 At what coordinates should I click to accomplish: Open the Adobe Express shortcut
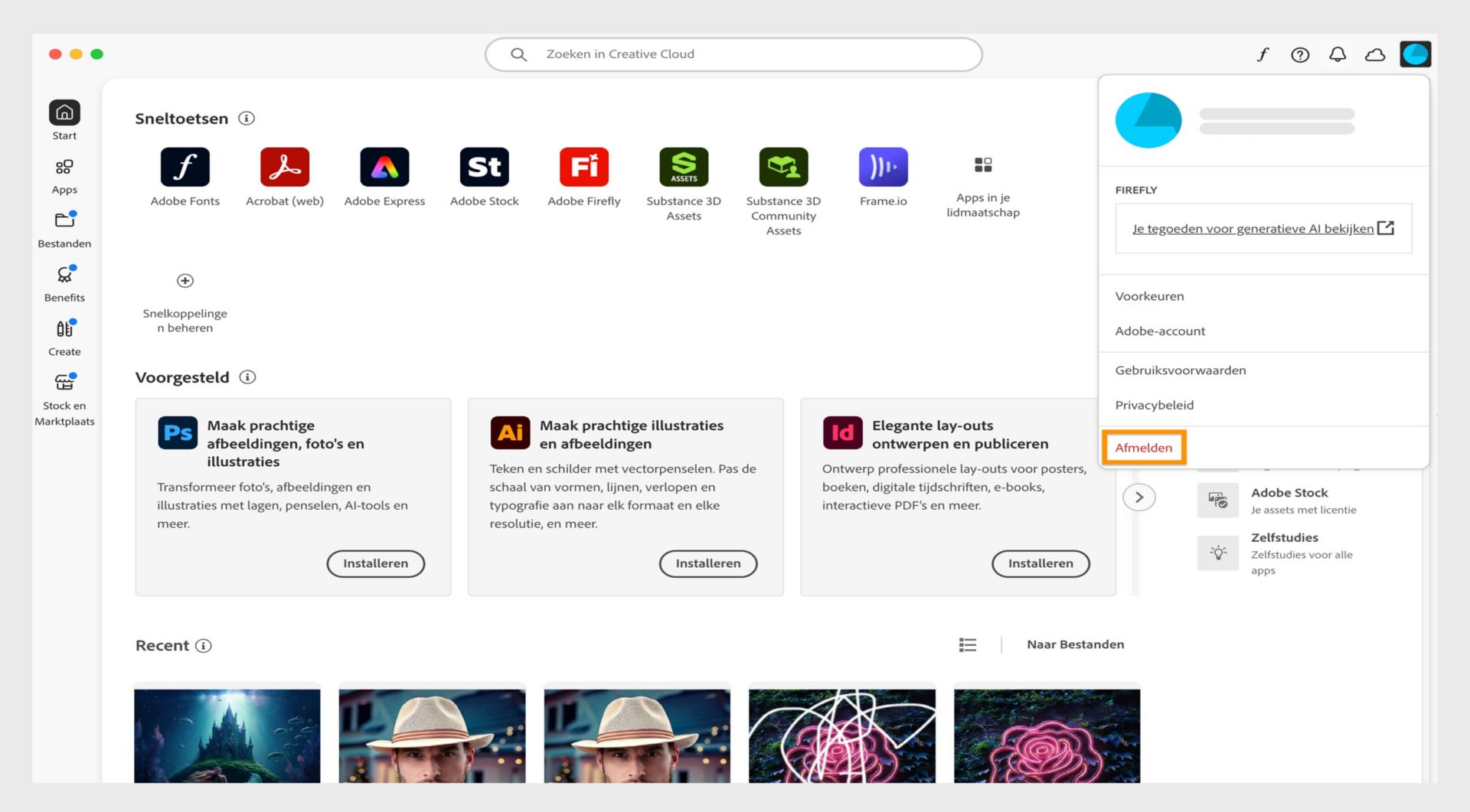tap(384, 167)
